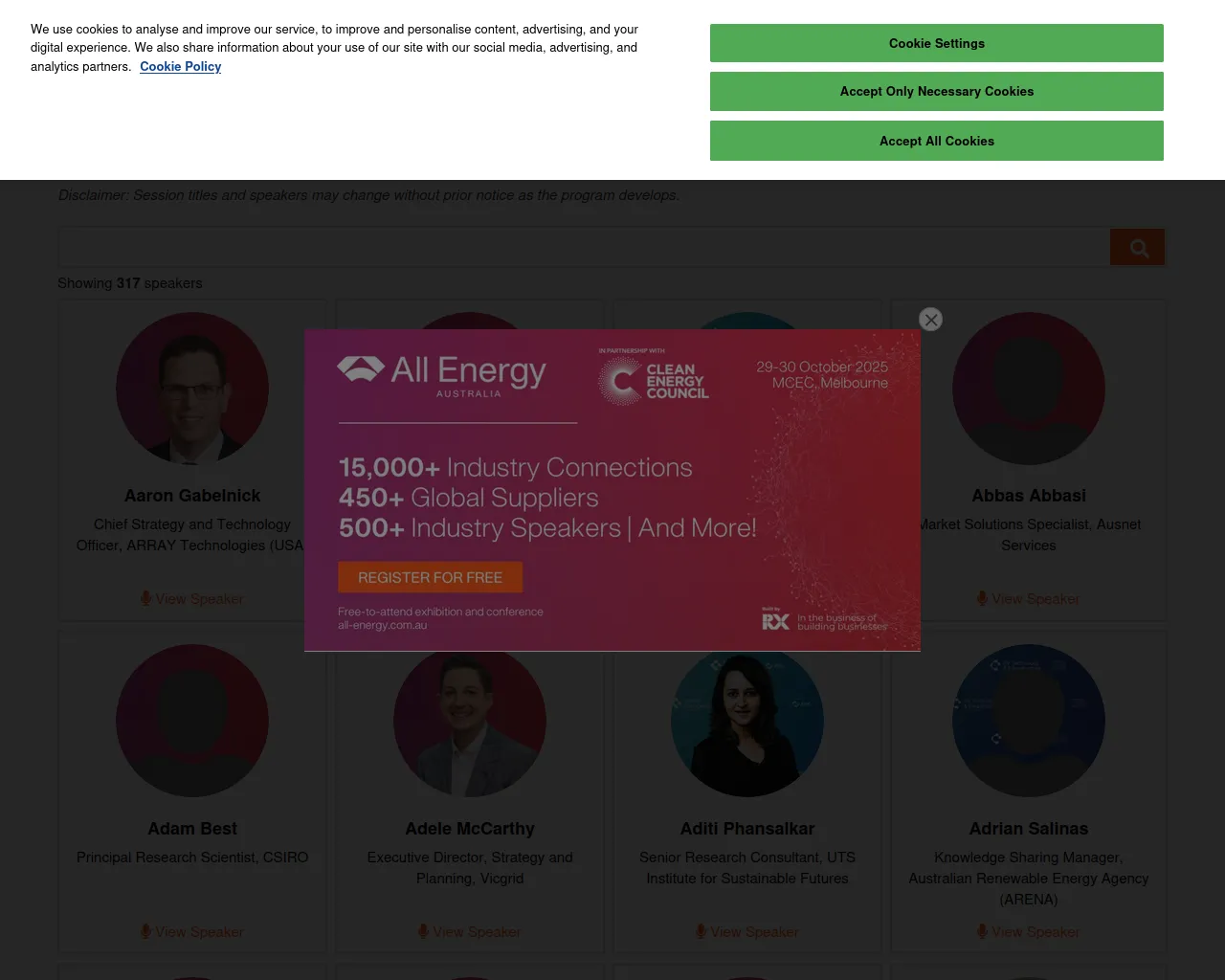
Task: Click the name Adrian Salinas
Action: 1029,829
